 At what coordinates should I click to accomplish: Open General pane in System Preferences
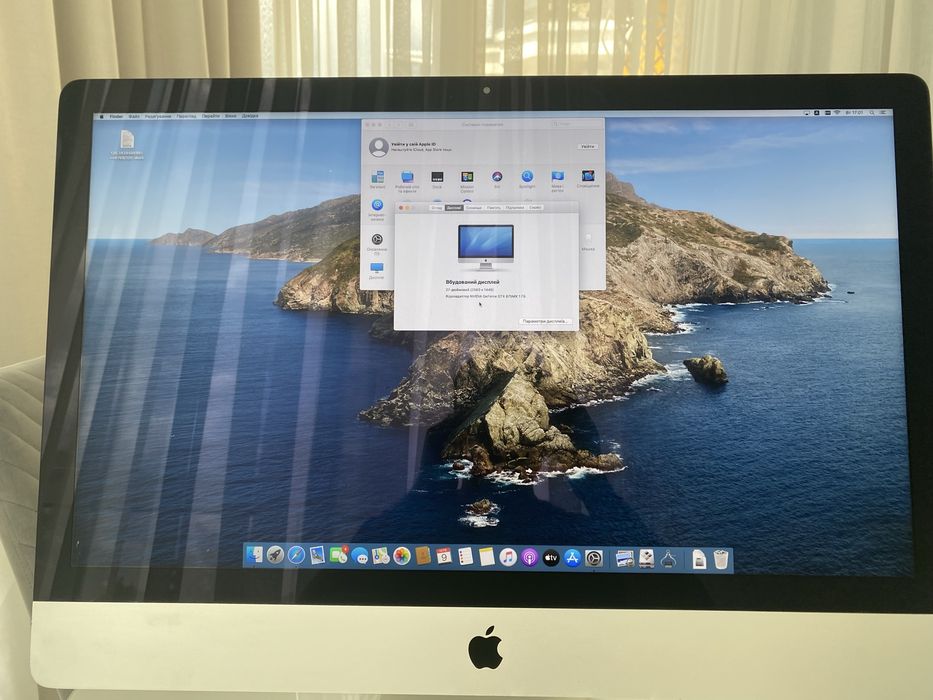pyautogui.click(x=377, y=179)
